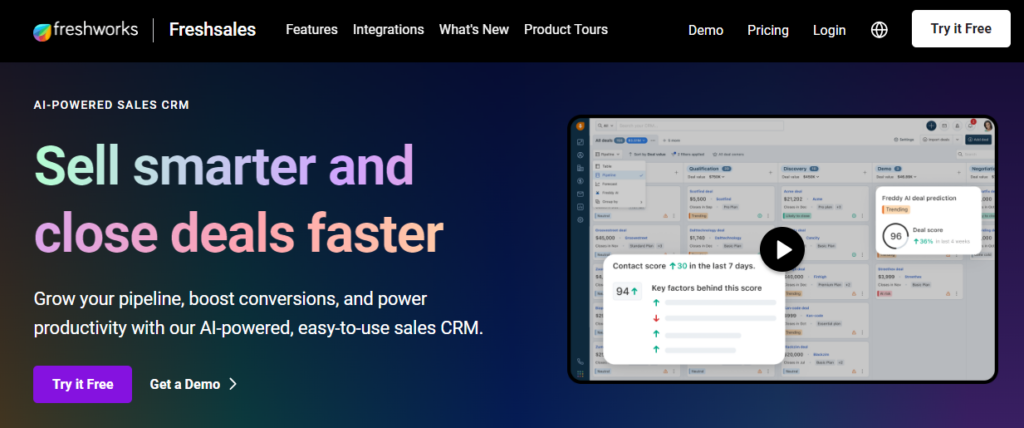The height and width of the screenshot is (428, 1024).
Task: Play the product demo video
Action: [781, 249]
